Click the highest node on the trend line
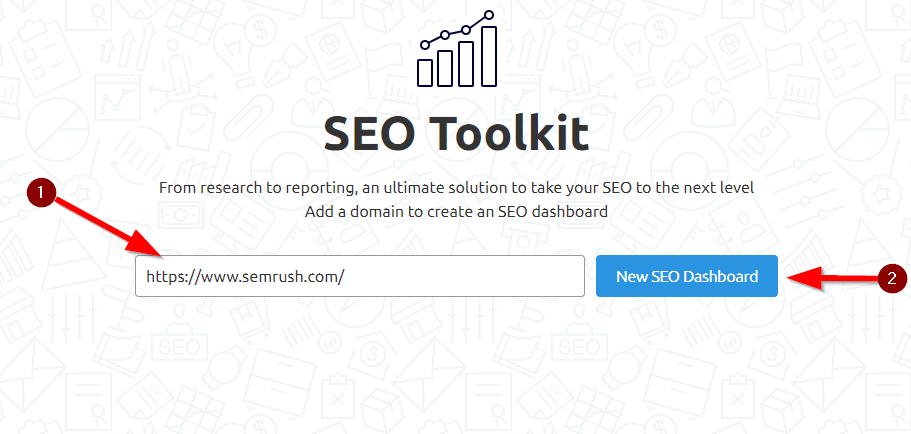The height and width of the screenshot is (434, 911). coord(489,15)
